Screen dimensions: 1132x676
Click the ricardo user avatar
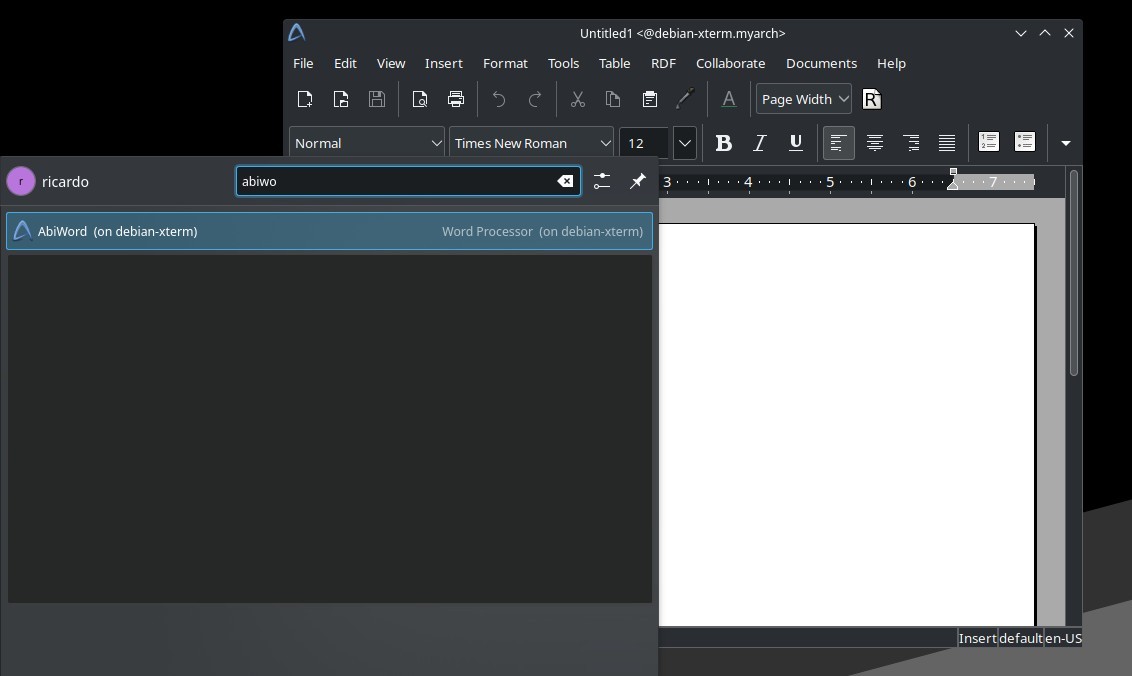21,181
